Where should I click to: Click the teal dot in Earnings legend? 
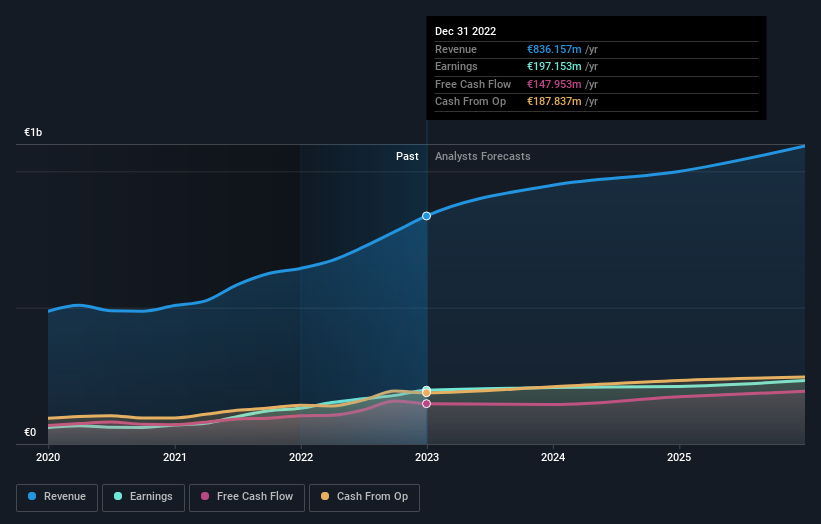[118, 496]
